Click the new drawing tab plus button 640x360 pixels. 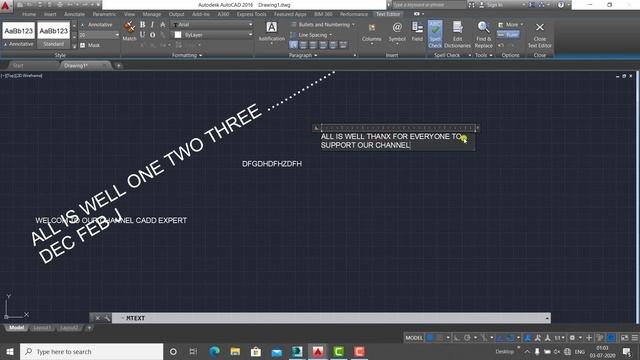coord(119,65)
